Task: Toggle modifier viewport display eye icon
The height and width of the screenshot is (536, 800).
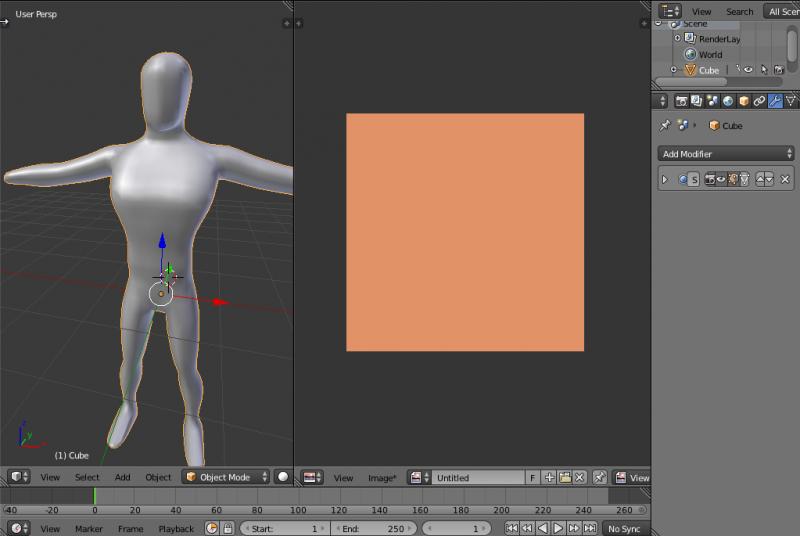Action: click(x=720, y=180)
